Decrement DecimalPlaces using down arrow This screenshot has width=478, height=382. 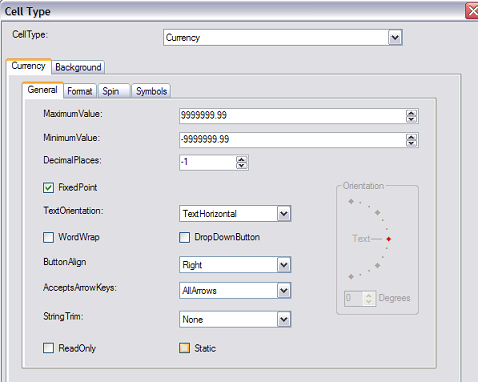tap(242, 166)
